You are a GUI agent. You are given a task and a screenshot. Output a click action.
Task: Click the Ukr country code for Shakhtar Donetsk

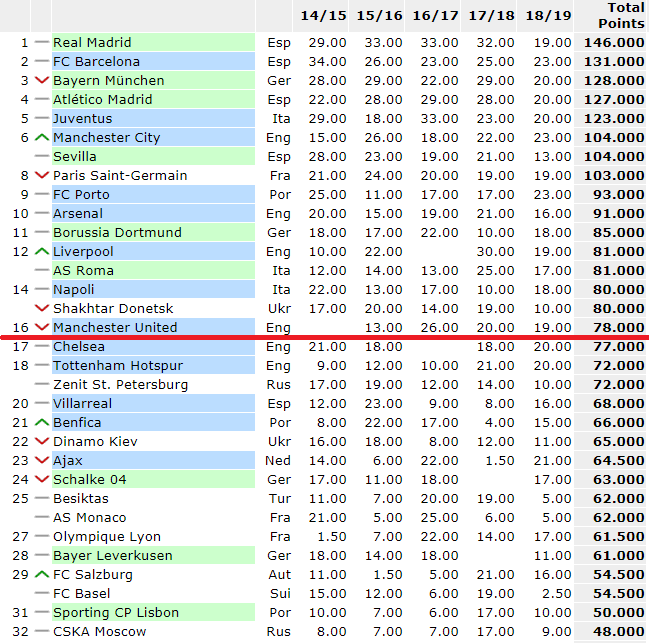tap(279, 308)
